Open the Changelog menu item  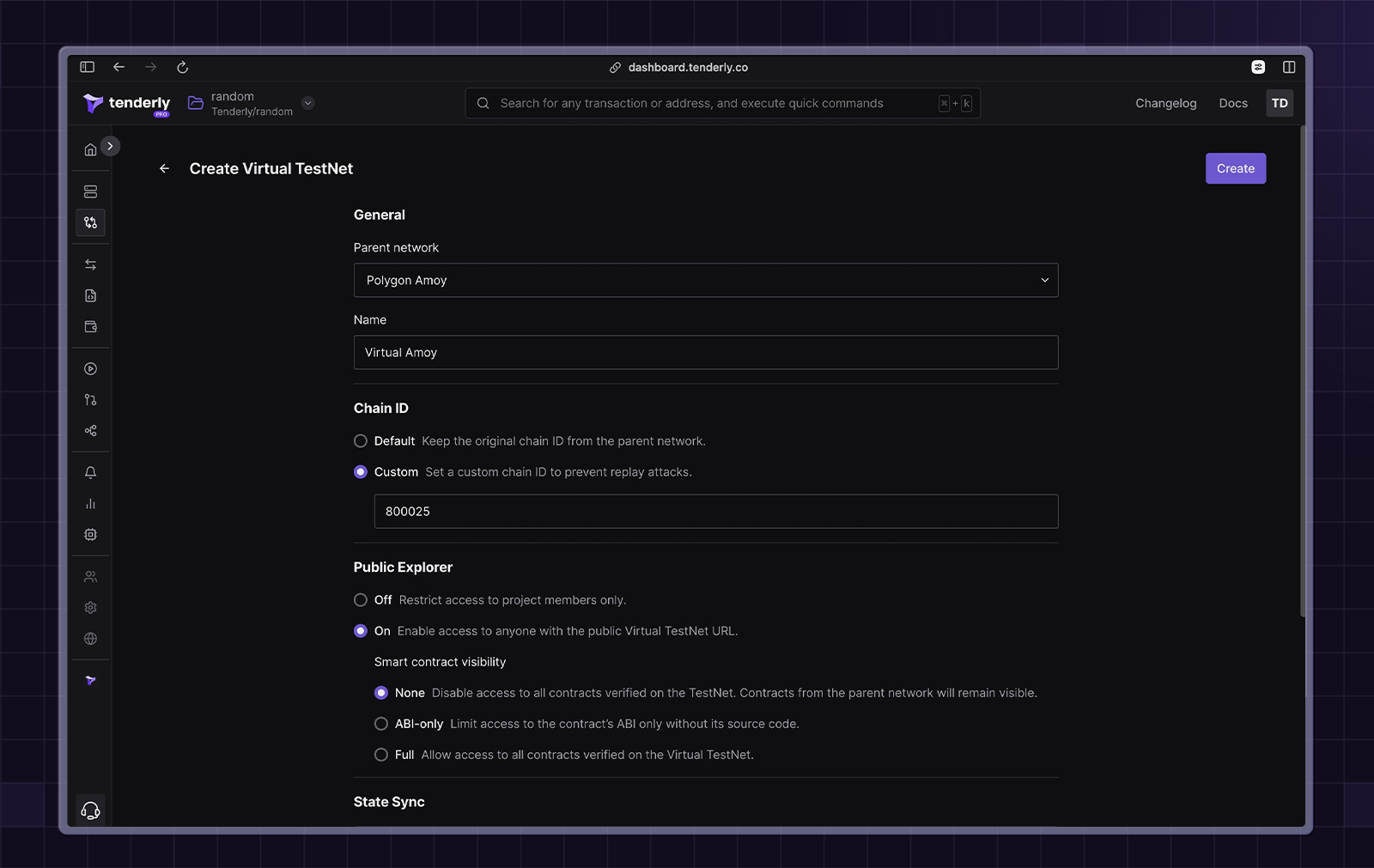[1165, 103]
